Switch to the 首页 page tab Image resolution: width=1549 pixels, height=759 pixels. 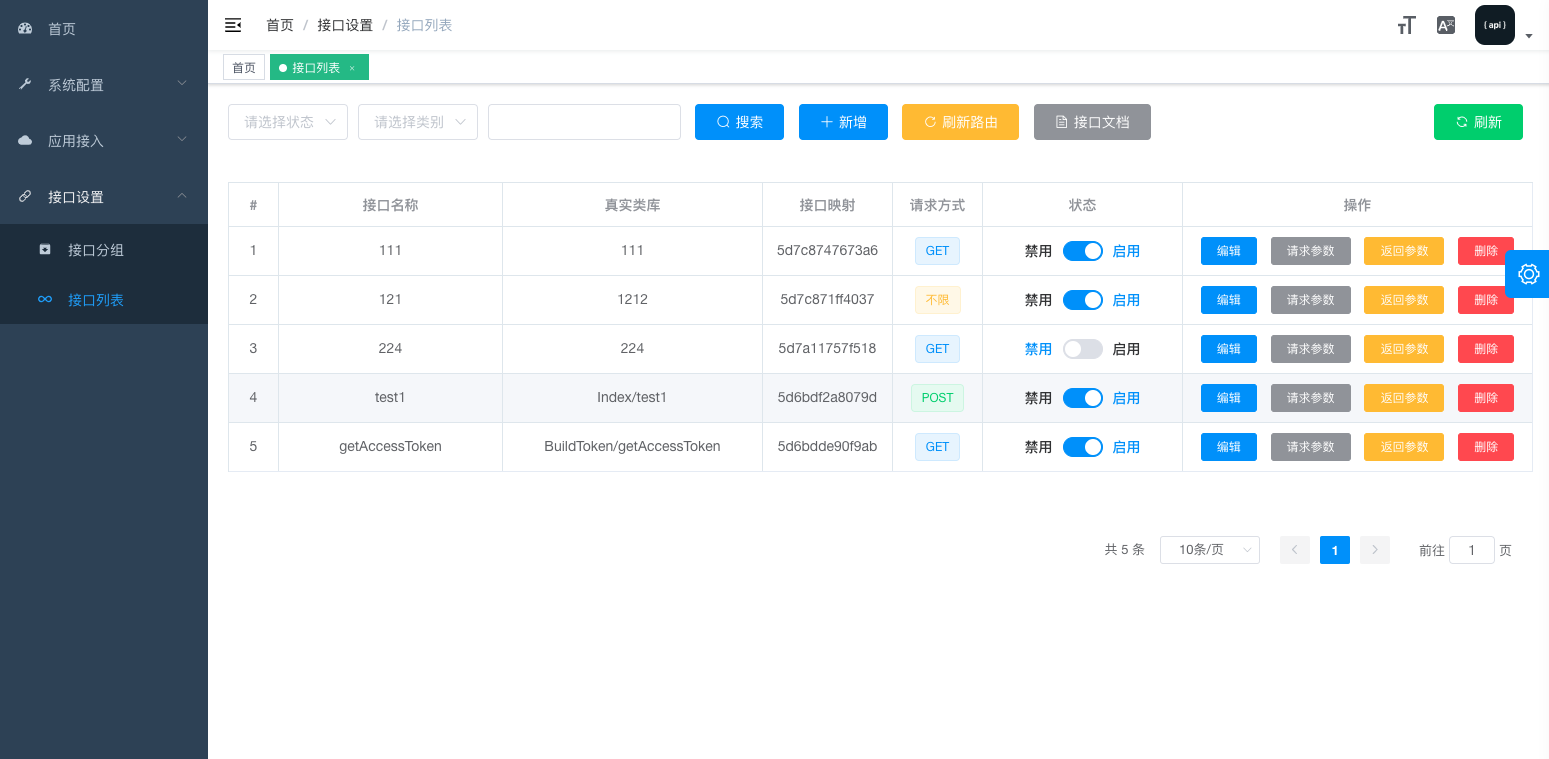(x=244, y=68)
